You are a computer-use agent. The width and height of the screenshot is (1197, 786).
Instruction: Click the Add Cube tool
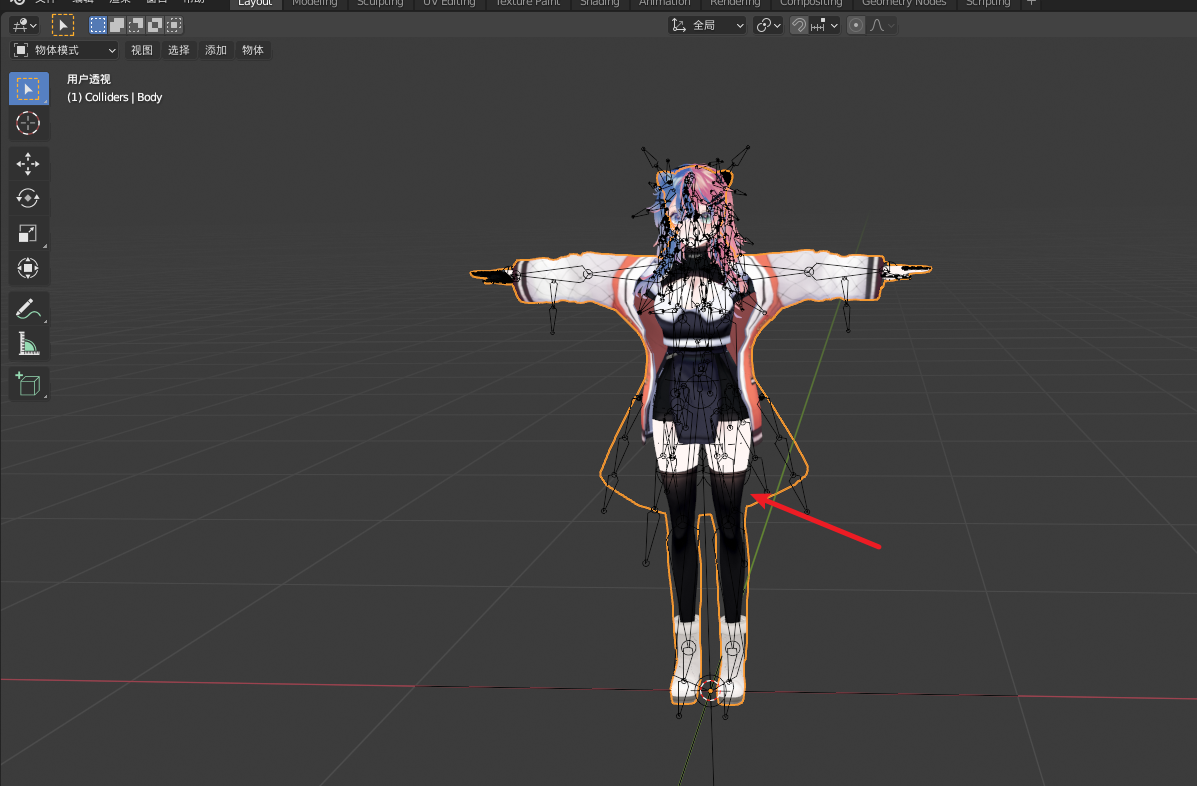tap(28, 385)
